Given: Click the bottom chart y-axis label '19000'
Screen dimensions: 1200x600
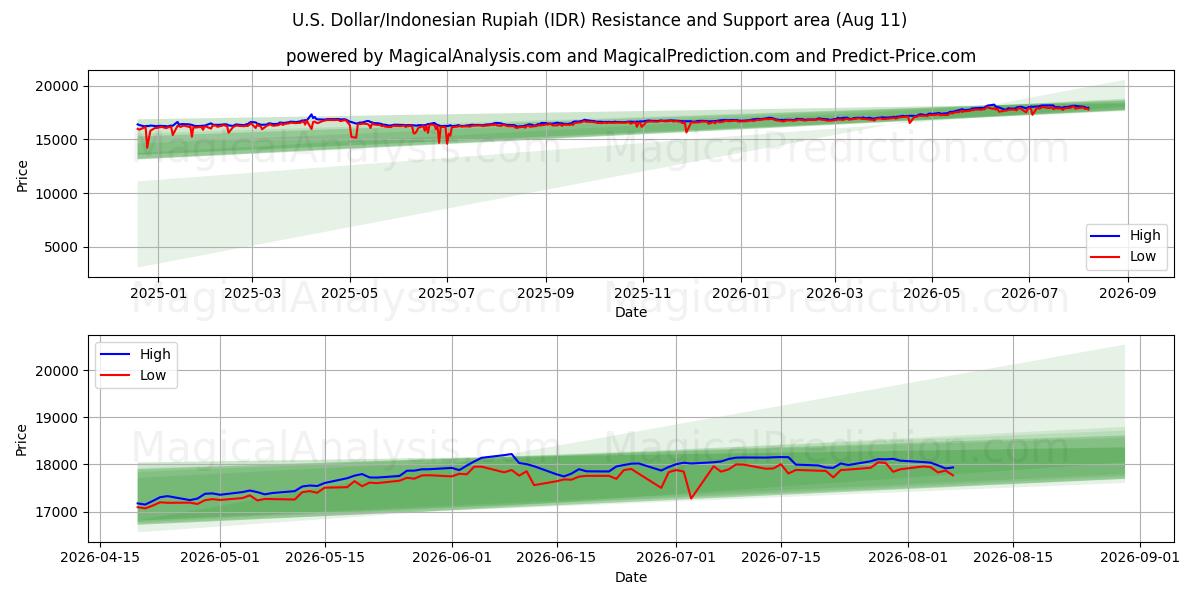Looking at the screenshot, I should [57, 418].
